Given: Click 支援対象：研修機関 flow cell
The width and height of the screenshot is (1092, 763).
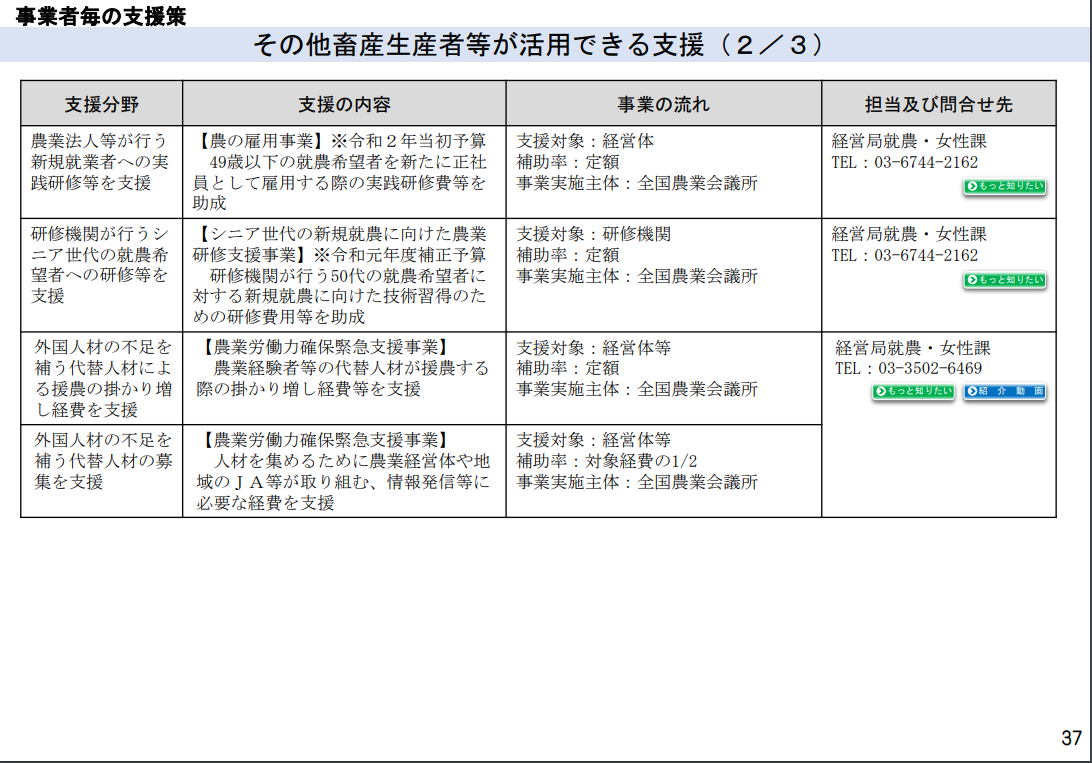Looking at the screenshot, I should pyautogui.click(x=664, y=275).
